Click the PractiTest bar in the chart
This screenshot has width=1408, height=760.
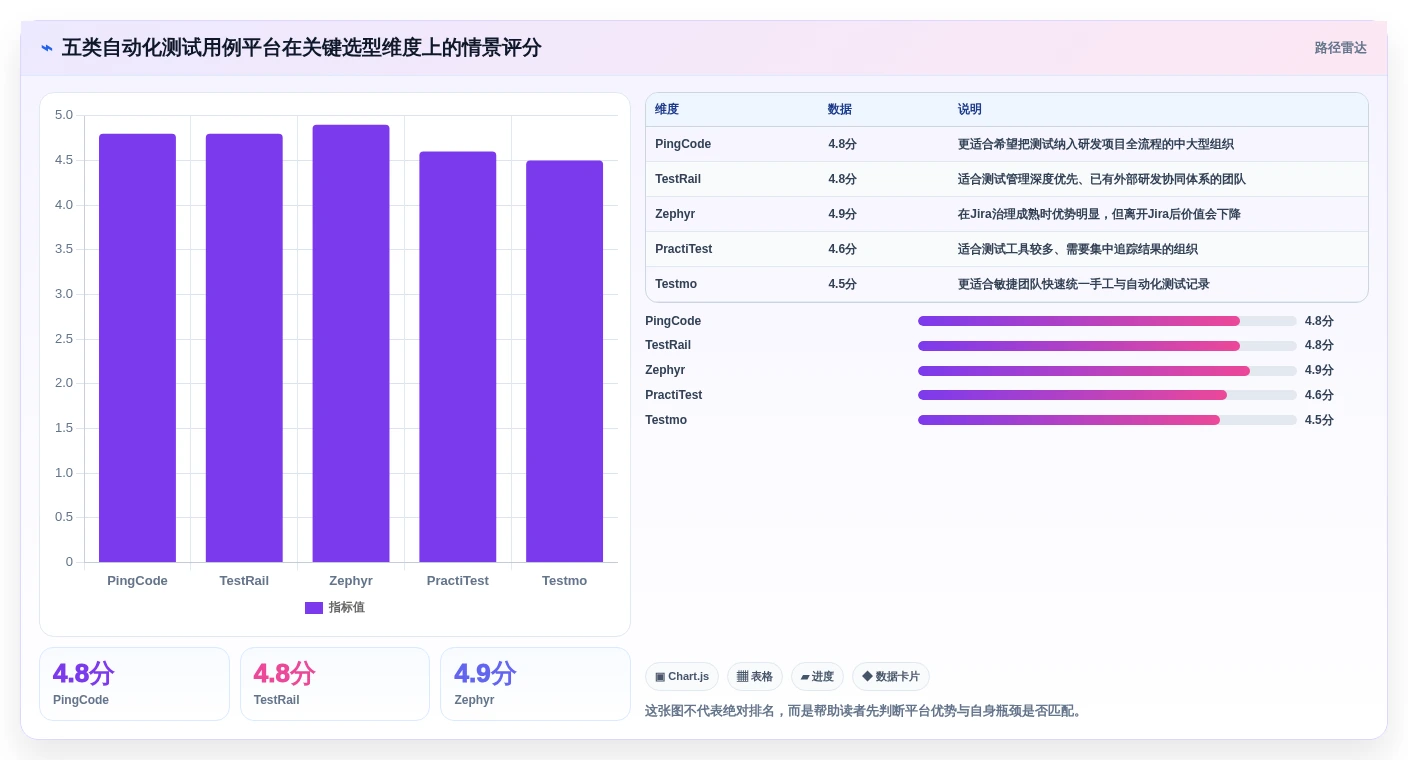point(458,357)
